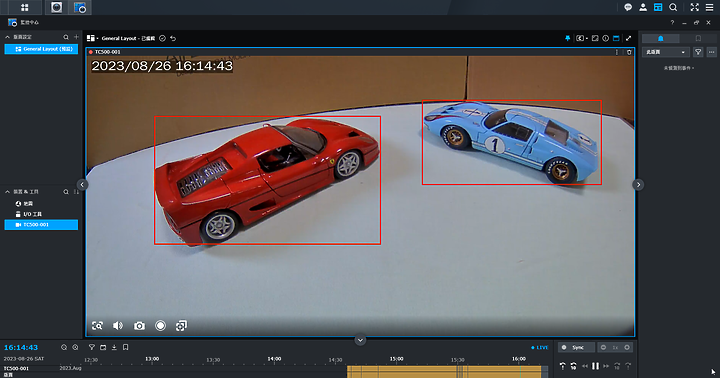This screenshot has height=378, width=720.
Task: Click the bell alerts tab in the right panel
Action: pyautogui.click(x=660, y=39)
